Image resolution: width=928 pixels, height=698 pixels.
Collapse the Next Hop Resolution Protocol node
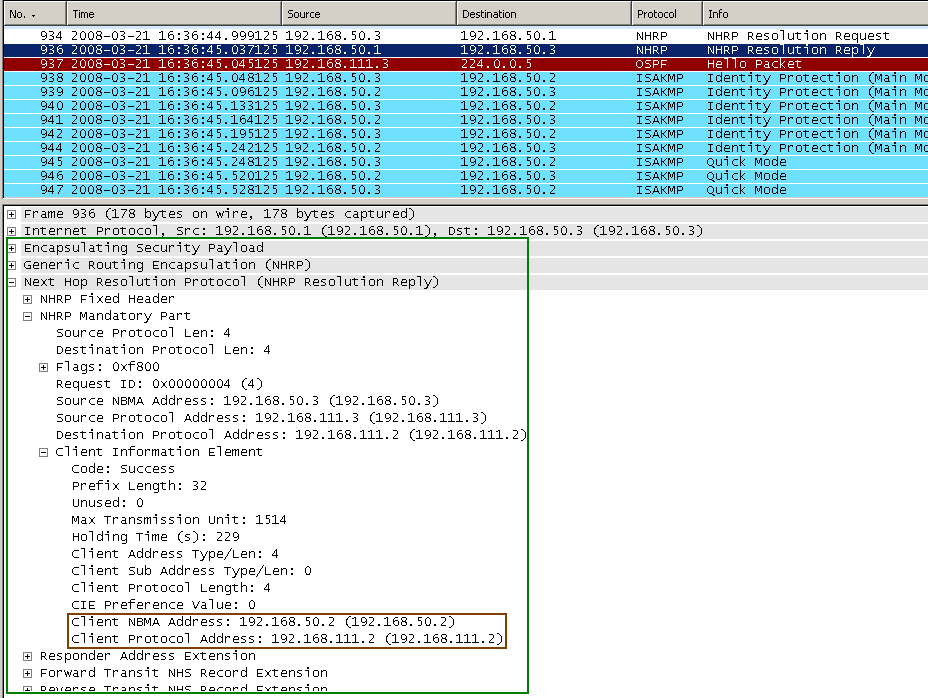(x=11, y=282)
